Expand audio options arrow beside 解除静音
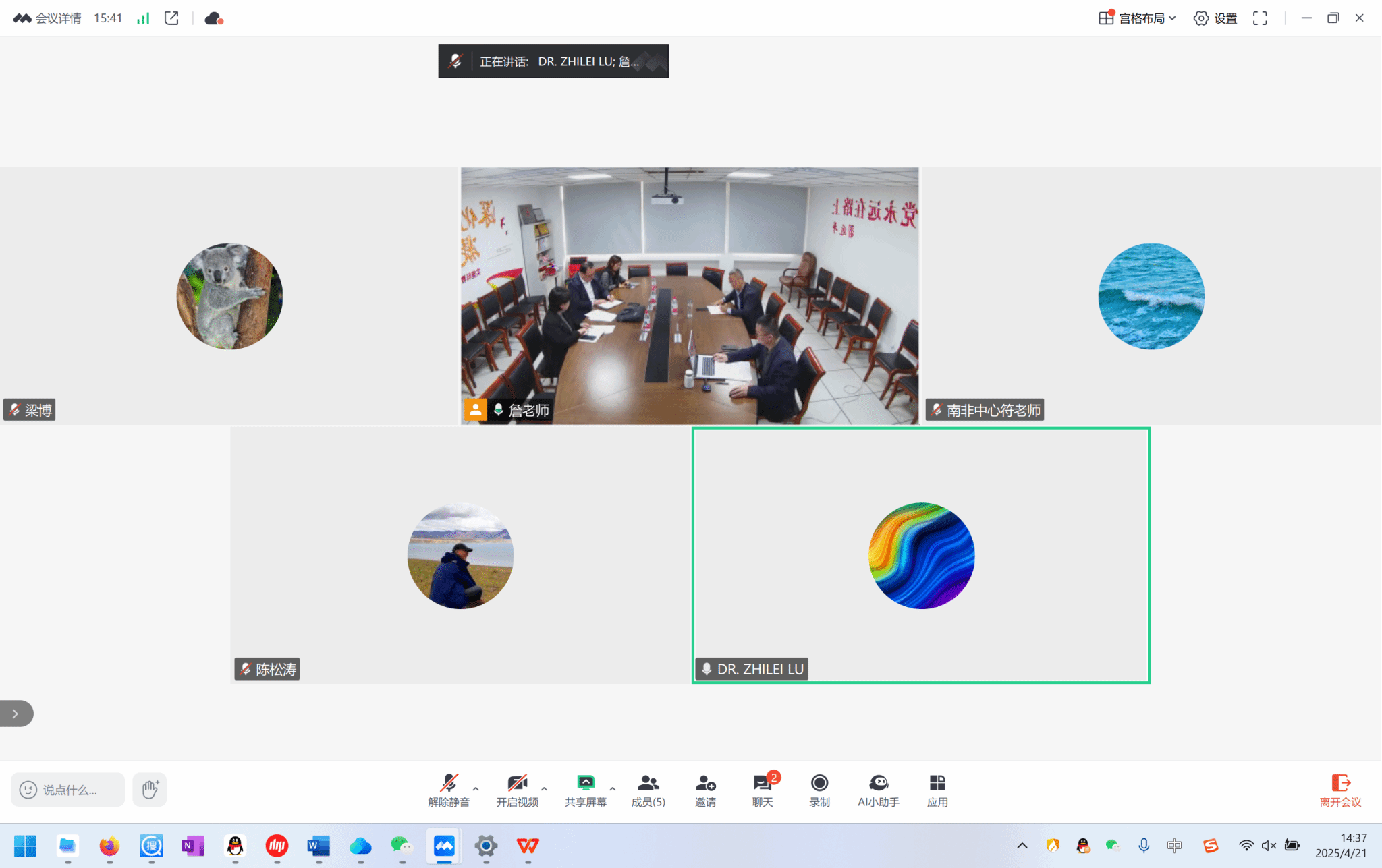This screenshot has width=1382, height=868. 476,788
